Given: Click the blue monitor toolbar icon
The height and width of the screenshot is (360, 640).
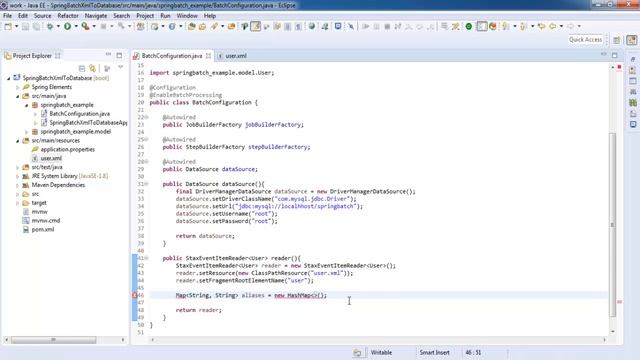Looking at the screenshot, I should tap(338, 27).
